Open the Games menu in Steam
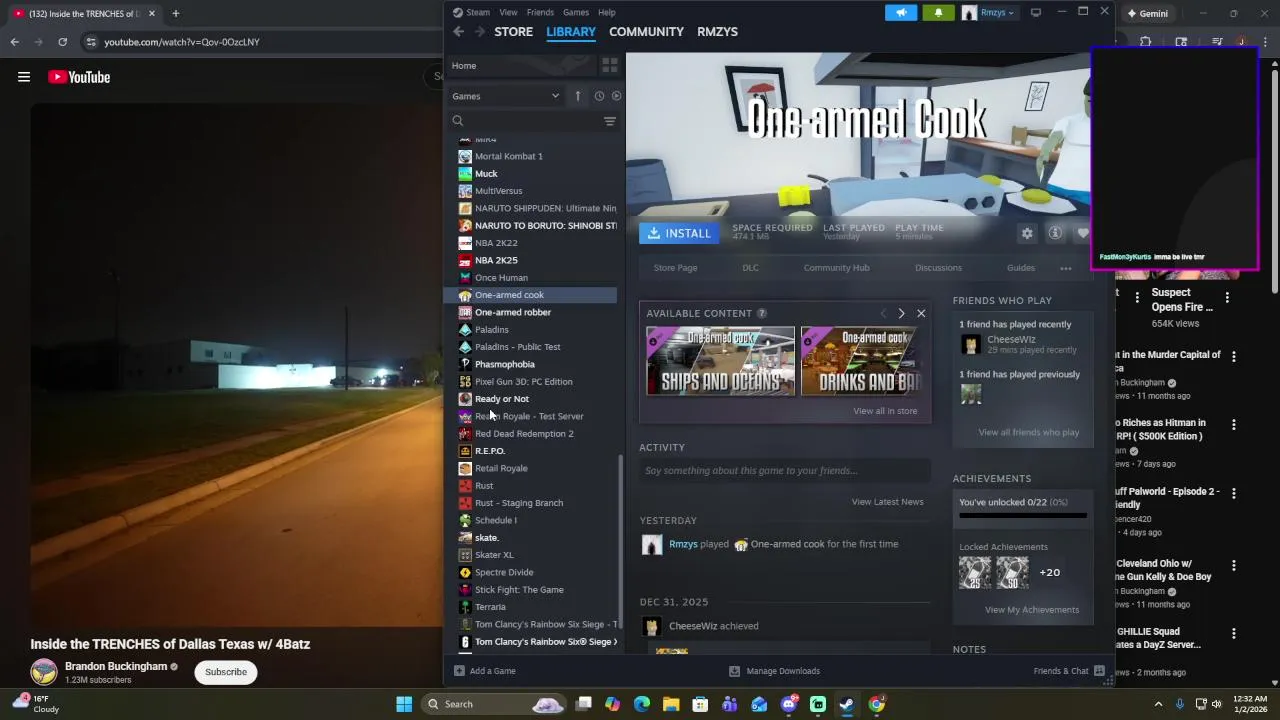Viewport: 1280px width, 720px height. 576,13
